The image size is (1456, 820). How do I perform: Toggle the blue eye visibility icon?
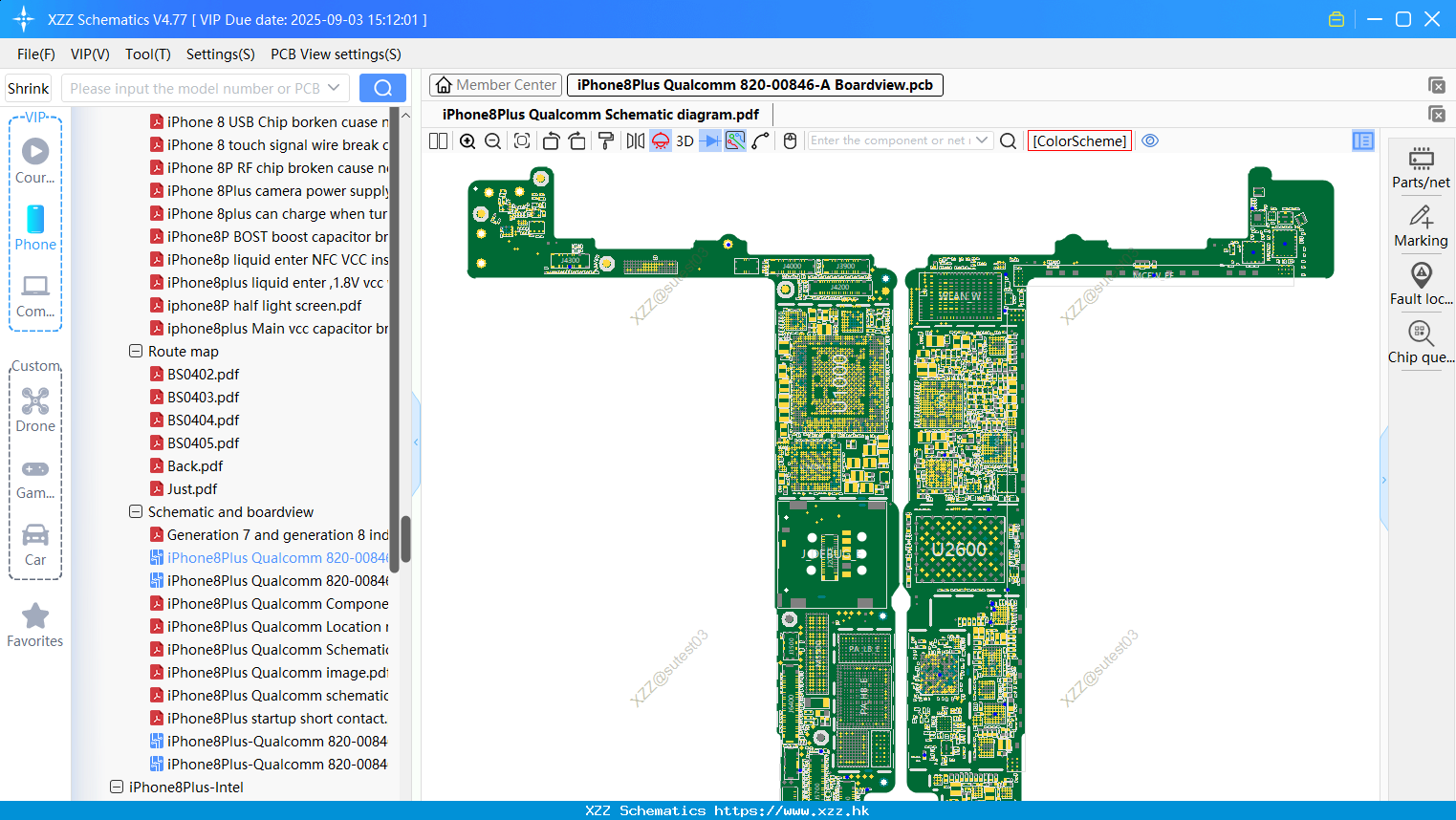click(1150, 140)
